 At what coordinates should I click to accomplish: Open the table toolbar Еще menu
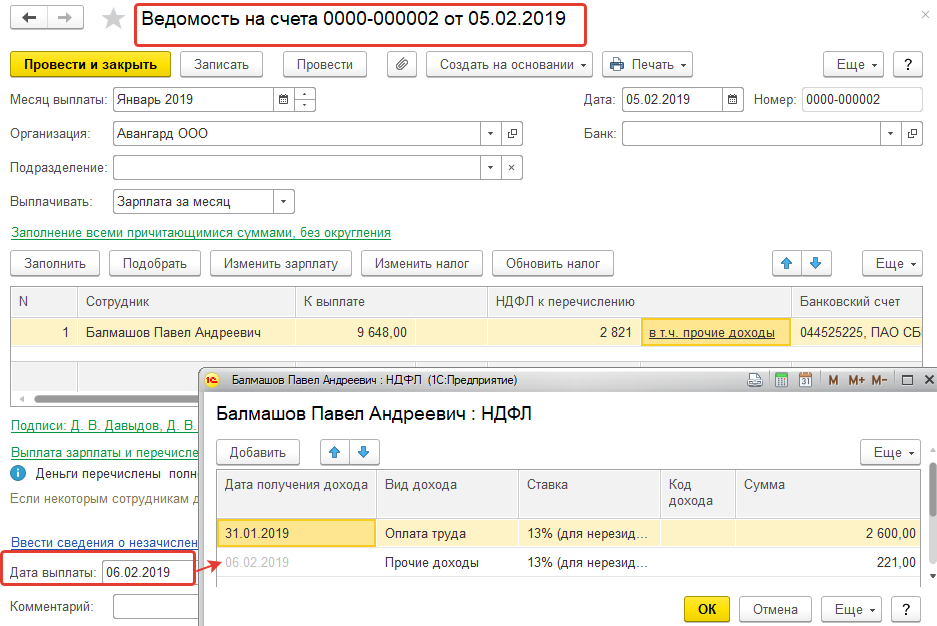coord(892,263)
